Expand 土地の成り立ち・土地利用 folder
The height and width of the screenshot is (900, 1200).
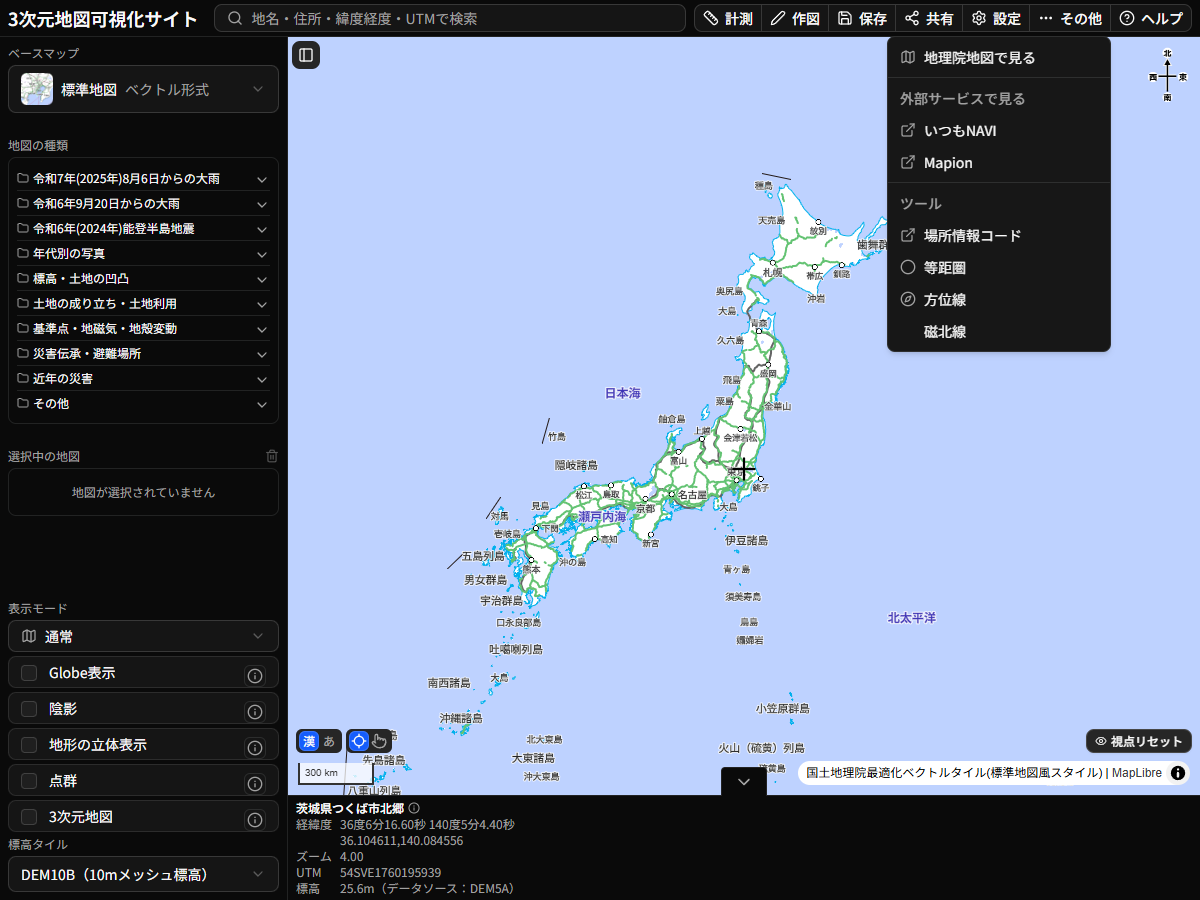click(143, 304)
